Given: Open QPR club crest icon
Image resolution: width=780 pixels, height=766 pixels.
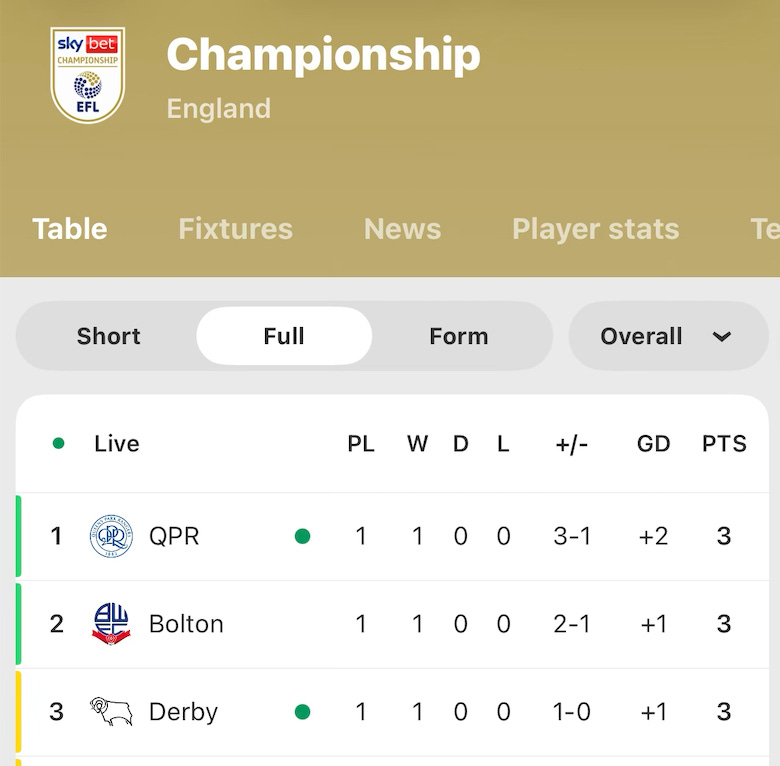Looking at the screenshot, I should pos(111,536).
